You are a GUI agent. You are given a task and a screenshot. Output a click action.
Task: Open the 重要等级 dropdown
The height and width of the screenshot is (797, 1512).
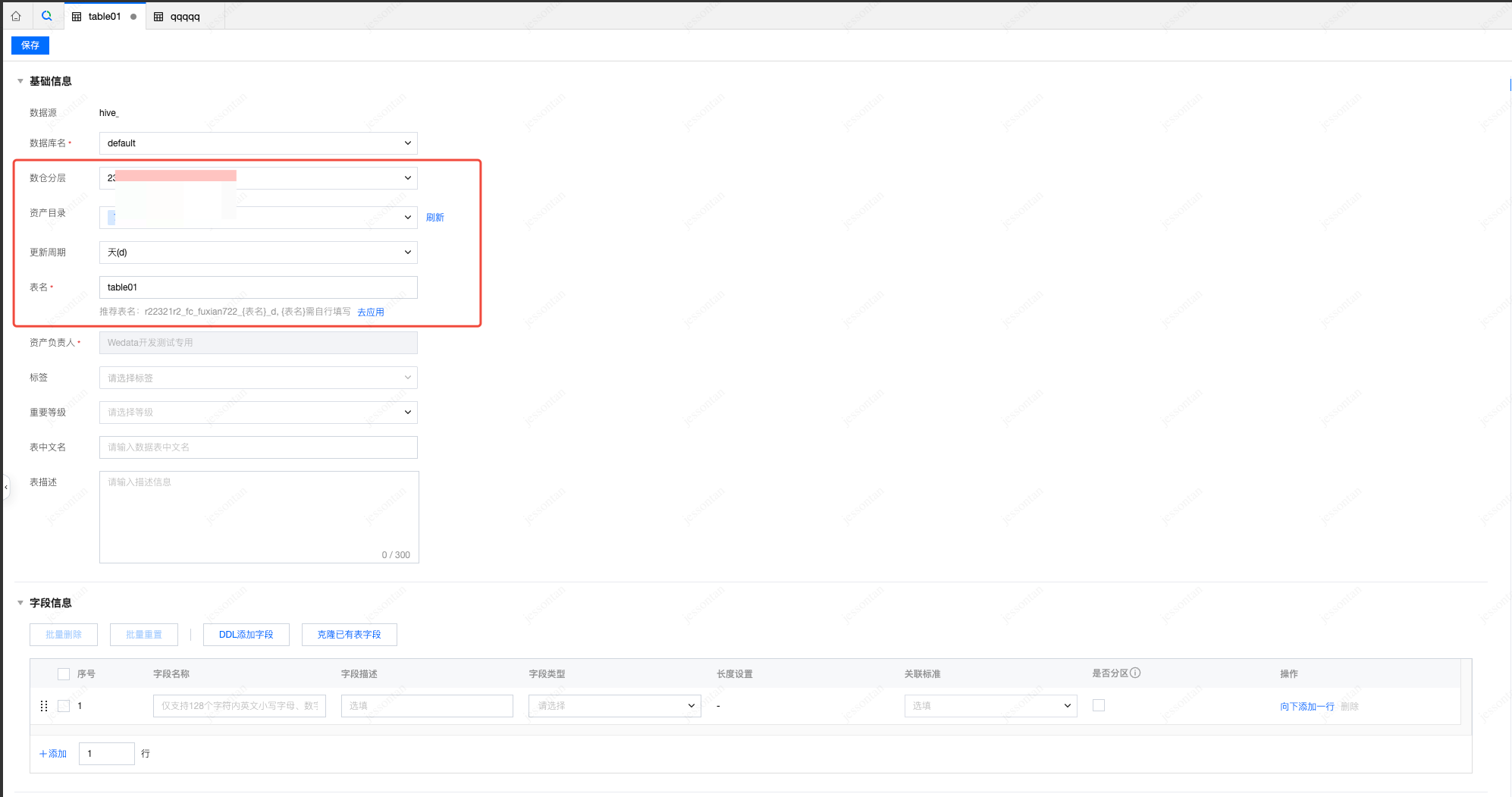coord(259,413)
